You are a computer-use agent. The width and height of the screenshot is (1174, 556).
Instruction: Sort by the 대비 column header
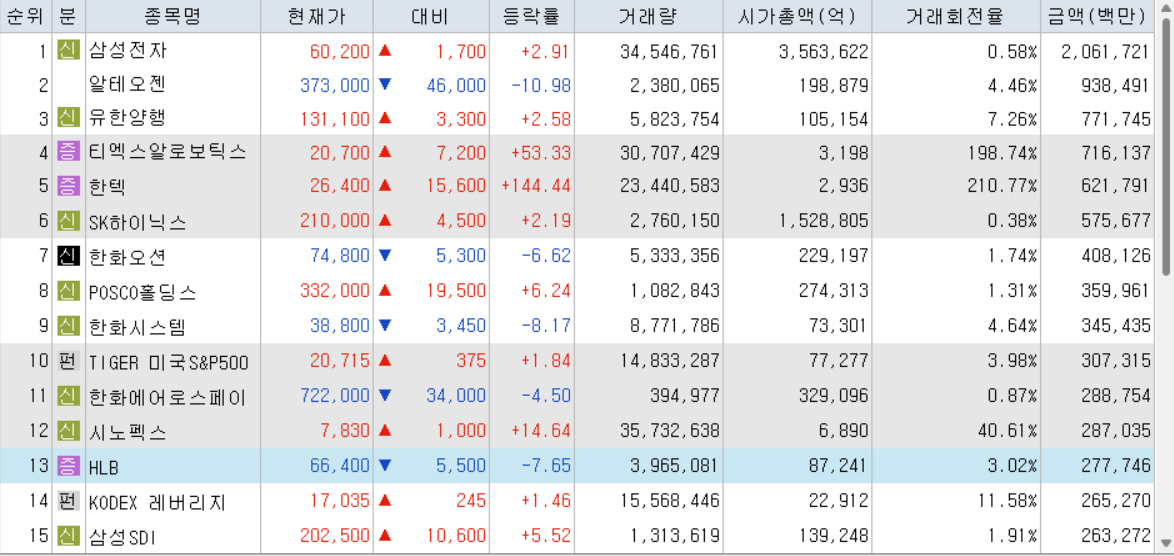click(x=431, y=16)
